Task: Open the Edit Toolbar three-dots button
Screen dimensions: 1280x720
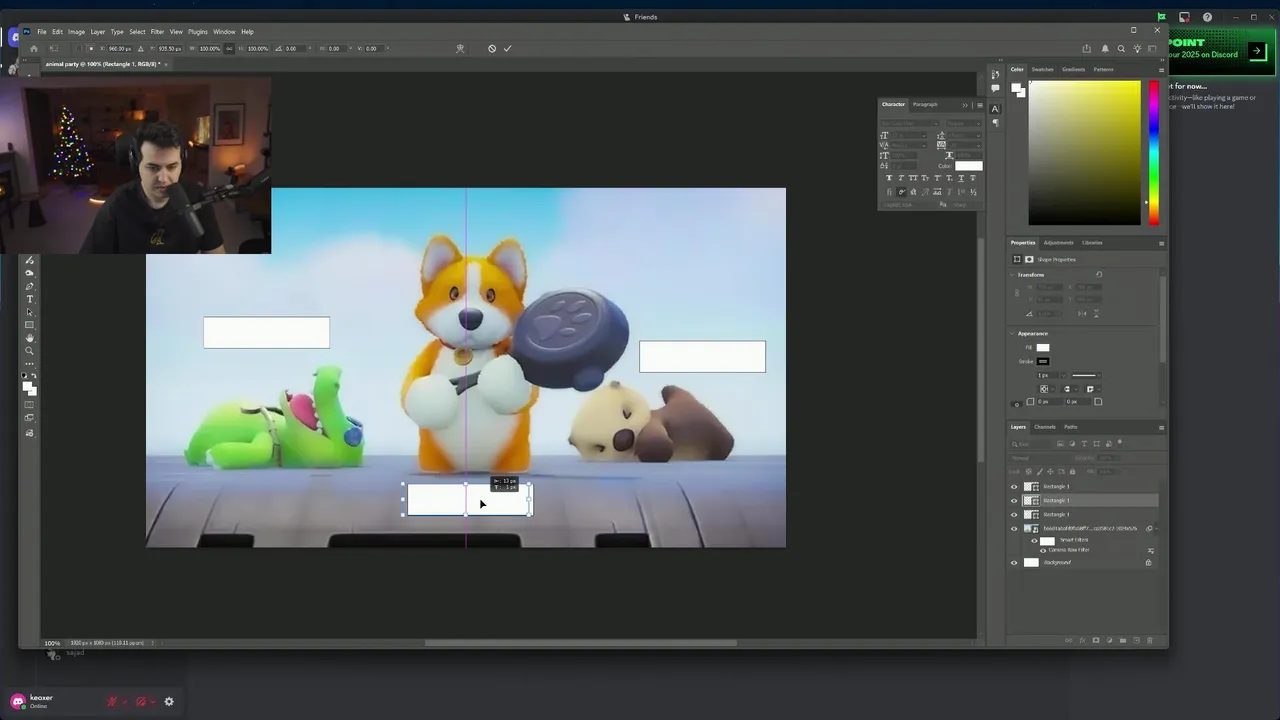Action: 29,363
